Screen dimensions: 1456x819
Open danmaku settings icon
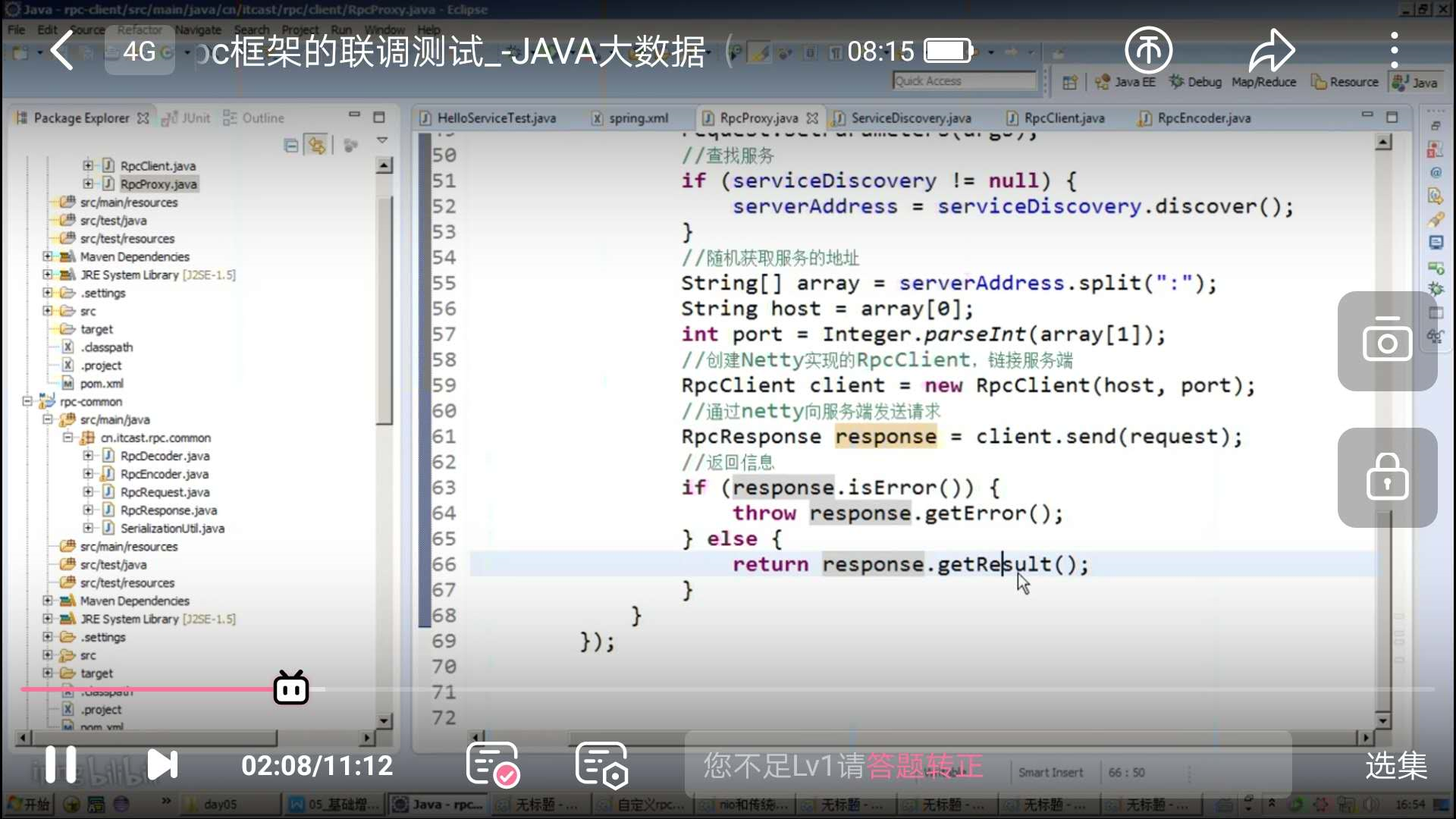pyautogui.click(x=601, y=764)
